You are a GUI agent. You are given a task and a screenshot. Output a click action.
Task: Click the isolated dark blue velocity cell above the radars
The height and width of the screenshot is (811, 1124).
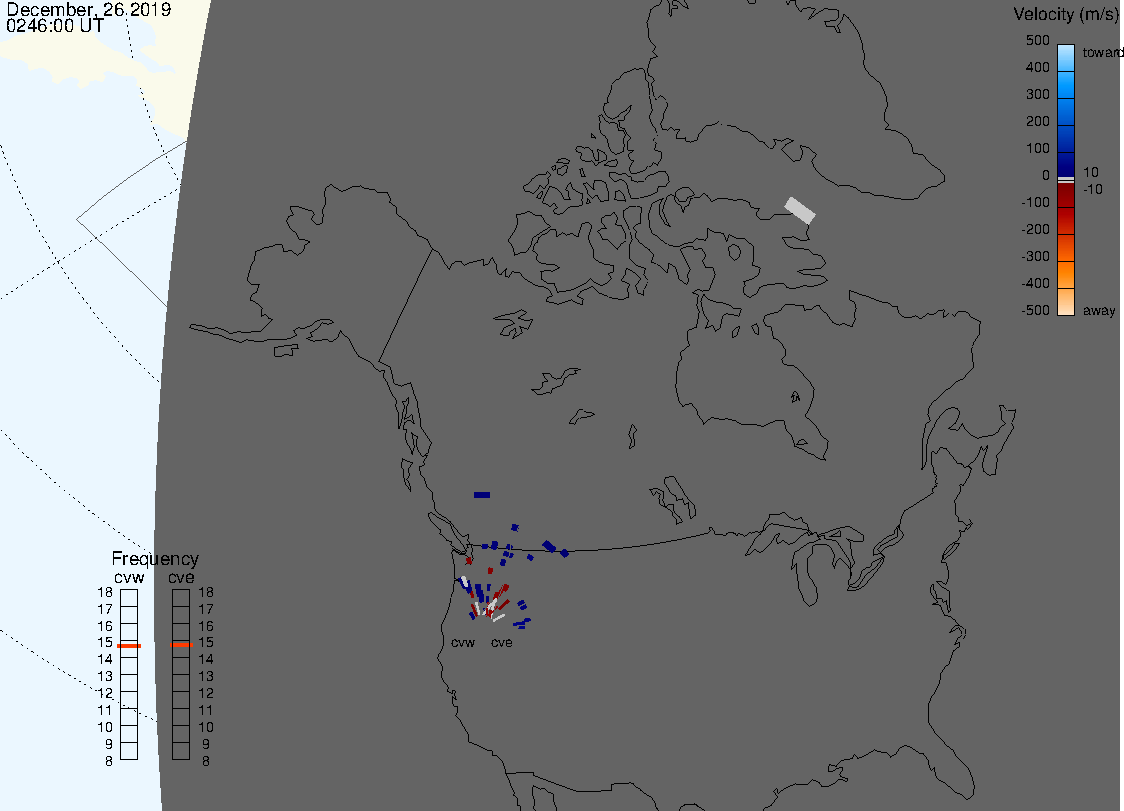pyautogui.click(x=482, y=495)
